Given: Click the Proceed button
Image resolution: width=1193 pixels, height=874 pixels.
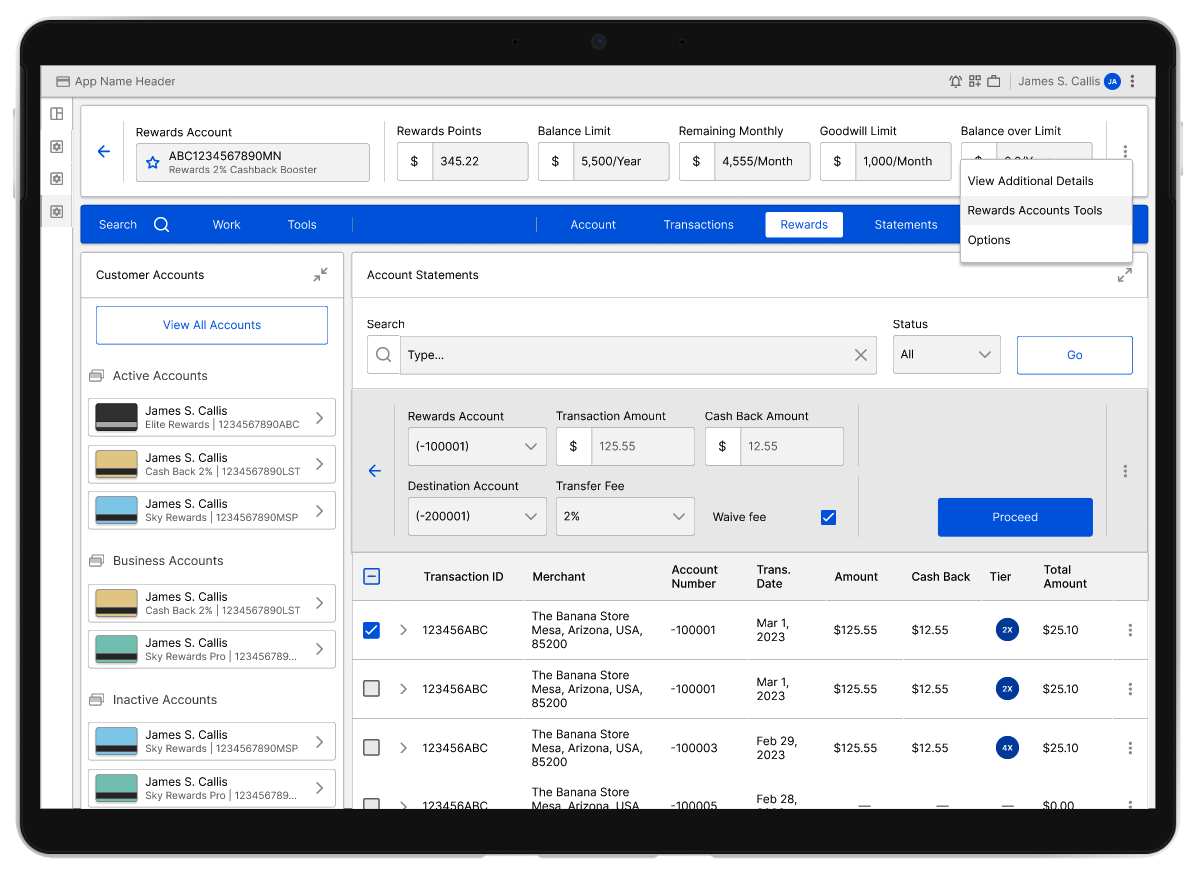Looking at the screenshot, I should pos(1014,517).
